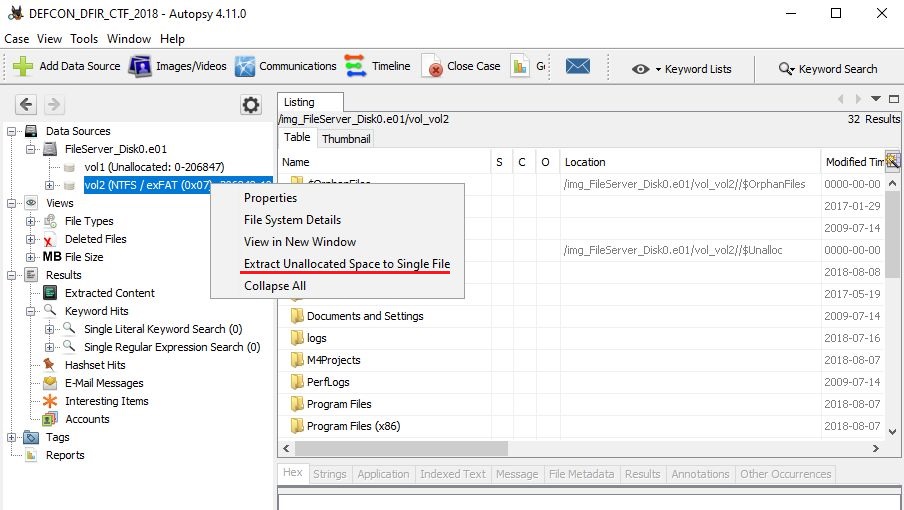Open the Timeline tool icon
The height and width of the screenshot is (510, 904).
click(355, 66)
